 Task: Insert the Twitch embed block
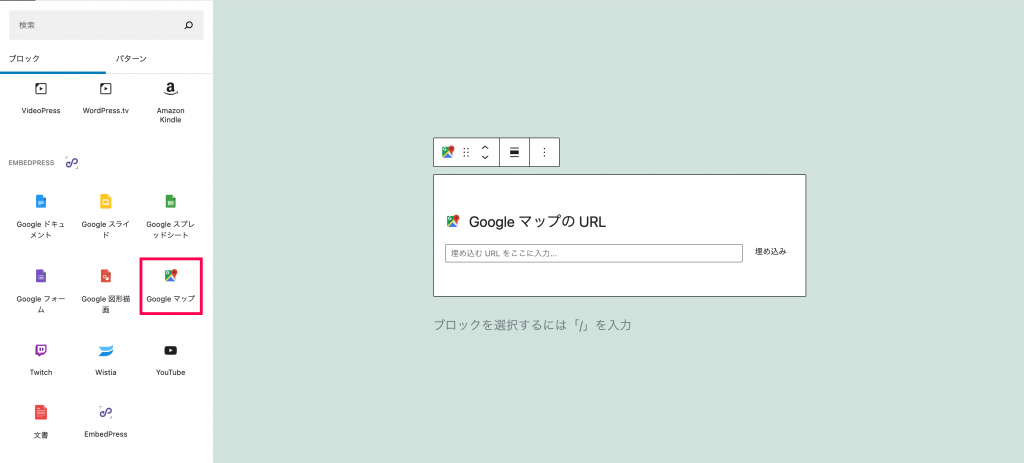click(x=40, y=359)
